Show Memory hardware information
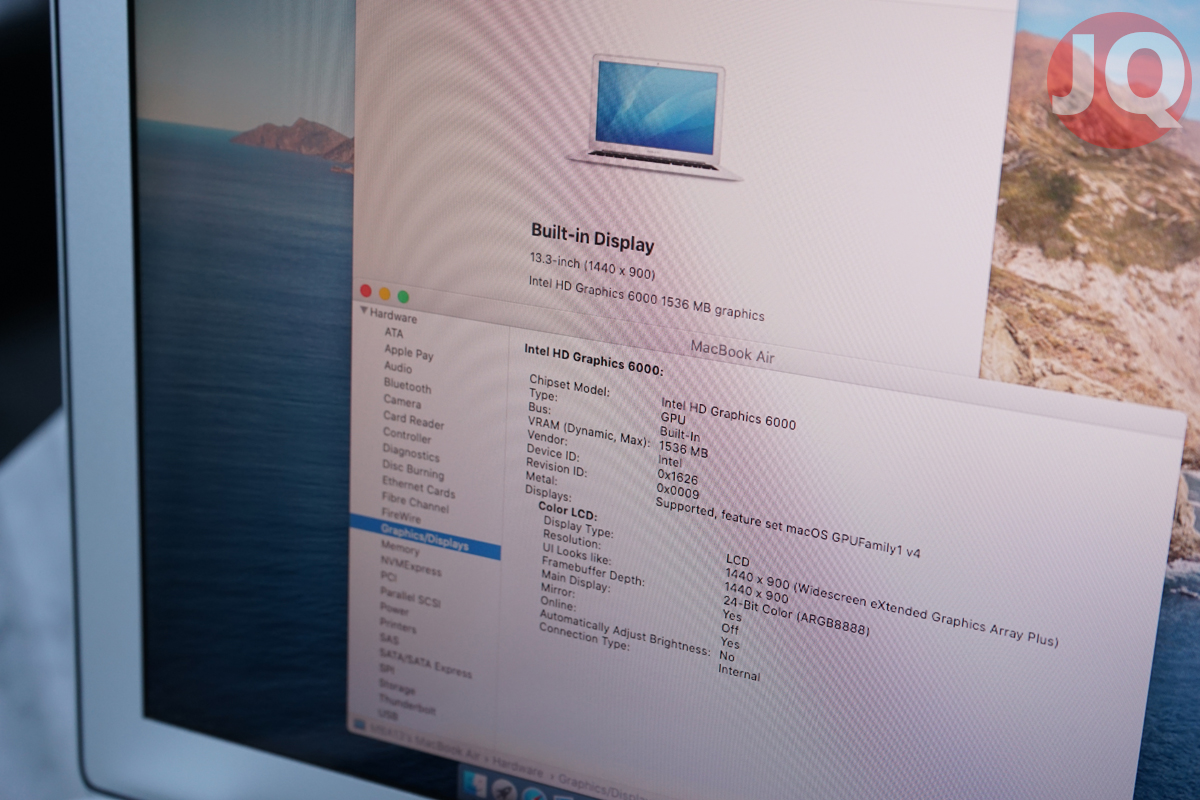 [400, 550]
